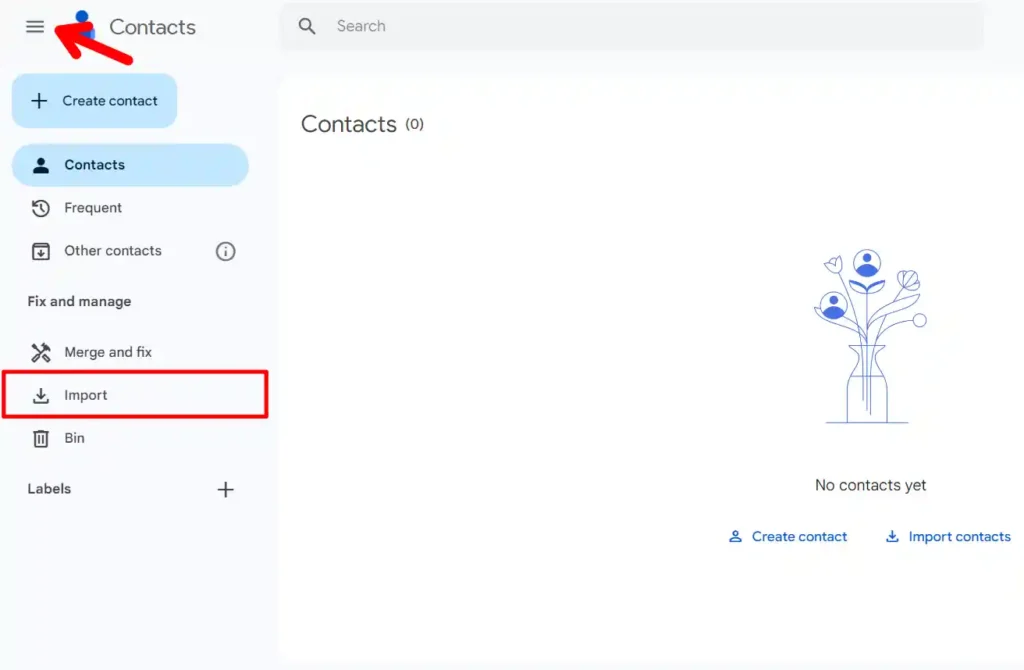Image resolution: width=1024 pixels, height=670 pixels.
Task: Open the hamburger navigation menu
Action: tap(34, 27)
